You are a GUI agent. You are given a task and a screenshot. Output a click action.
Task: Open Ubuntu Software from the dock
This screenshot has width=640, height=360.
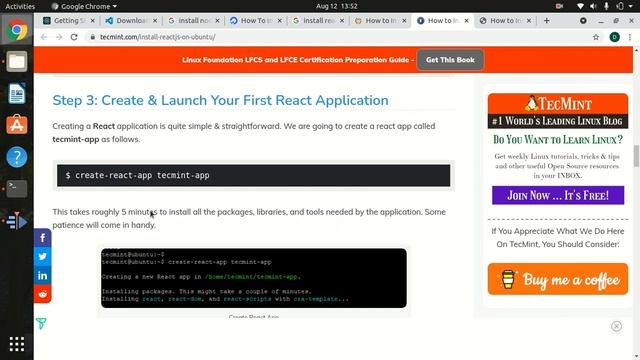[17, 124]
